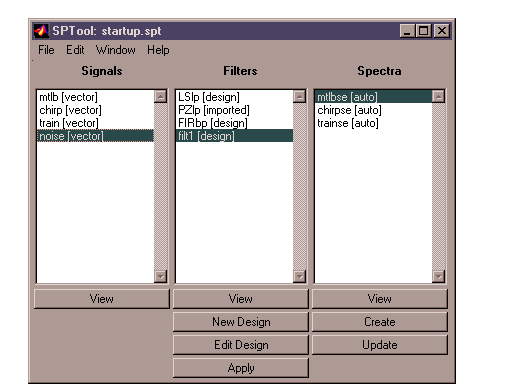Open the Edit menu
This screenshot has width=511, height=387.
coord(75,50)
